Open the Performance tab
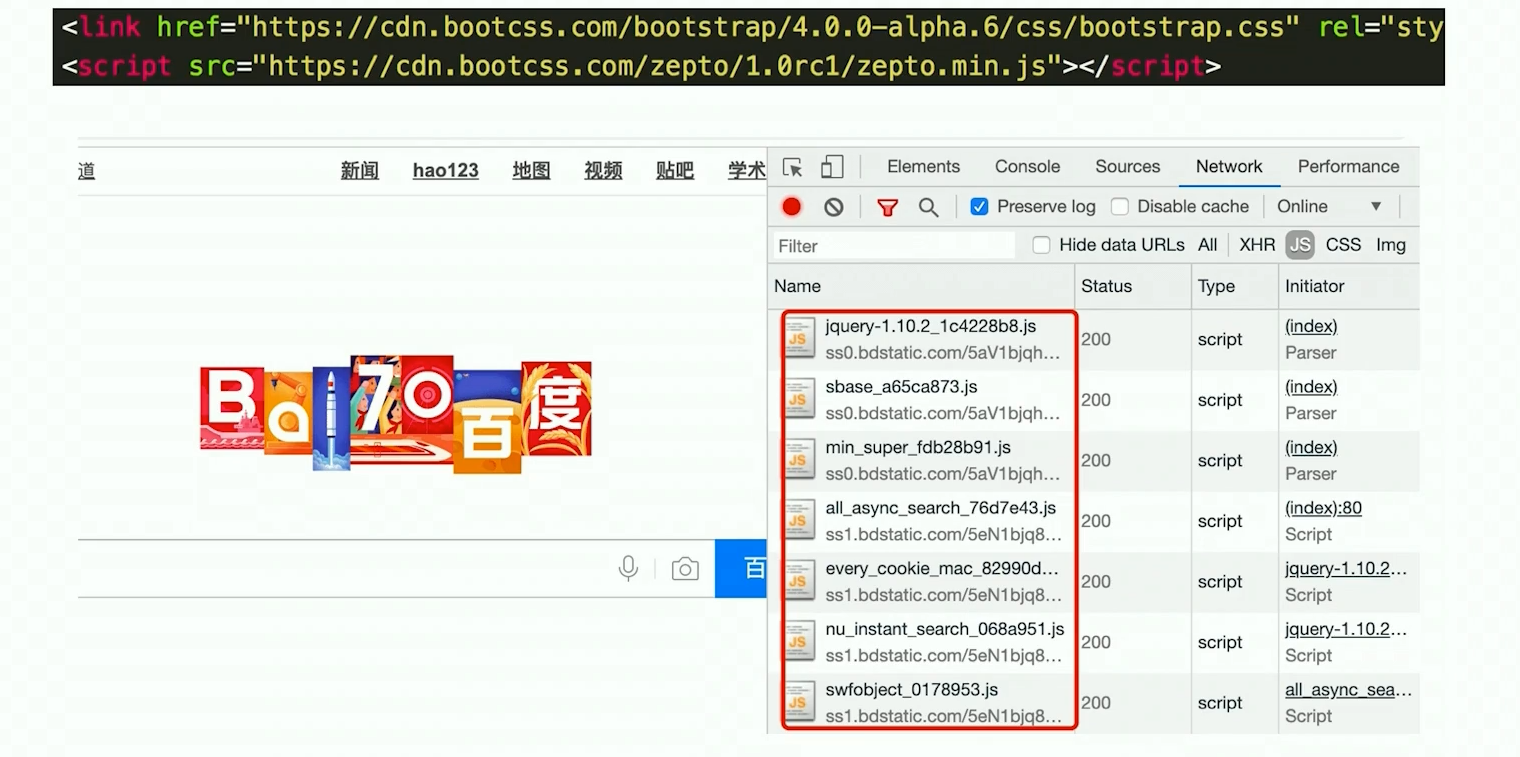 coord(1348,167)
